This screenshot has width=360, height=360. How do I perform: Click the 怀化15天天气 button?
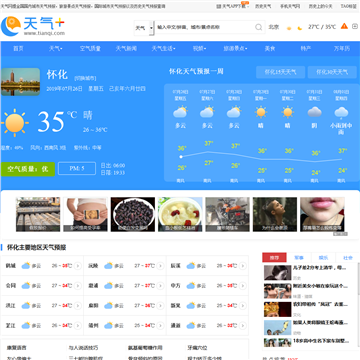pos(280,72)
